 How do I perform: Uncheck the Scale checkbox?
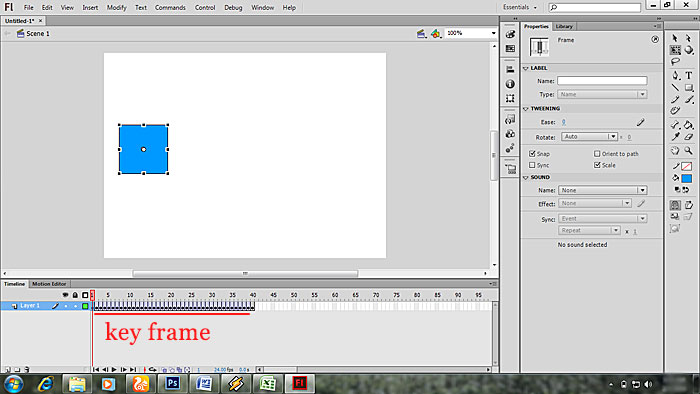tap(597, 165)
